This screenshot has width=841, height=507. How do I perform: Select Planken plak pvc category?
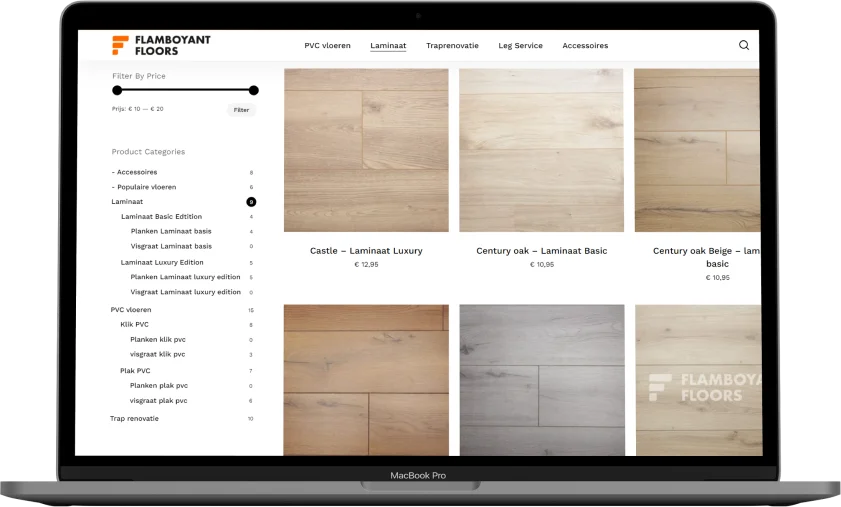click(159, 386)
